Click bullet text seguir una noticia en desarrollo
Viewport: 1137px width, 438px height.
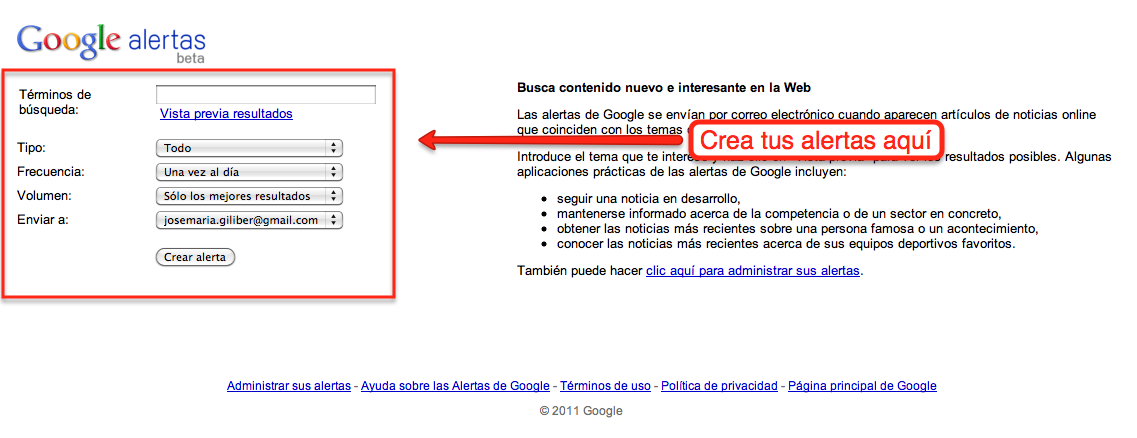click(x=648, y=198)
